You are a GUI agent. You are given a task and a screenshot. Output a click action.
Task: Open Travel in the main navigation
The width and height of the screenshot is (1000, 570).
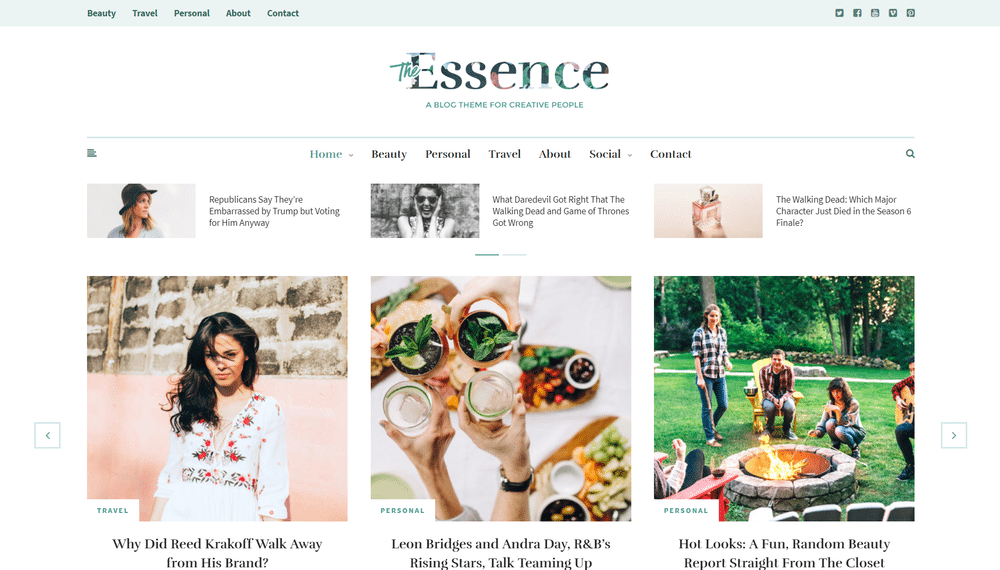click(504, 154)
